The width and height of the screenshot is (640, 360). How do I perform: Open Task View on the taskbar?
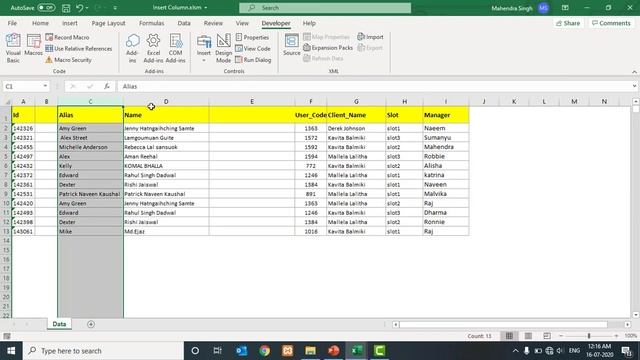218,351
